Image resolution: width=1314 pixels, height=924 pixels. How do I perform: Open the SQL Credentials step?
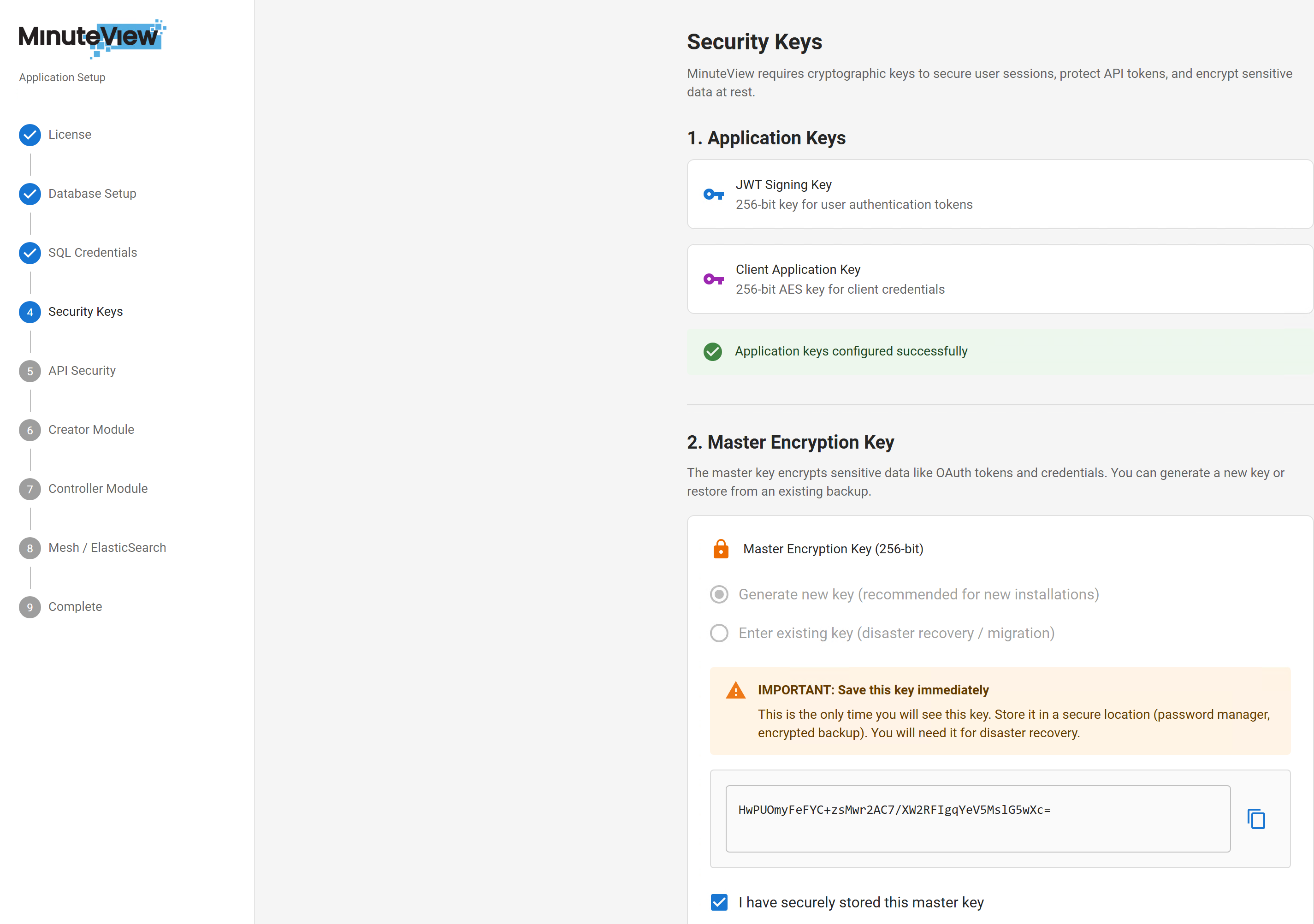click(92, 253)
